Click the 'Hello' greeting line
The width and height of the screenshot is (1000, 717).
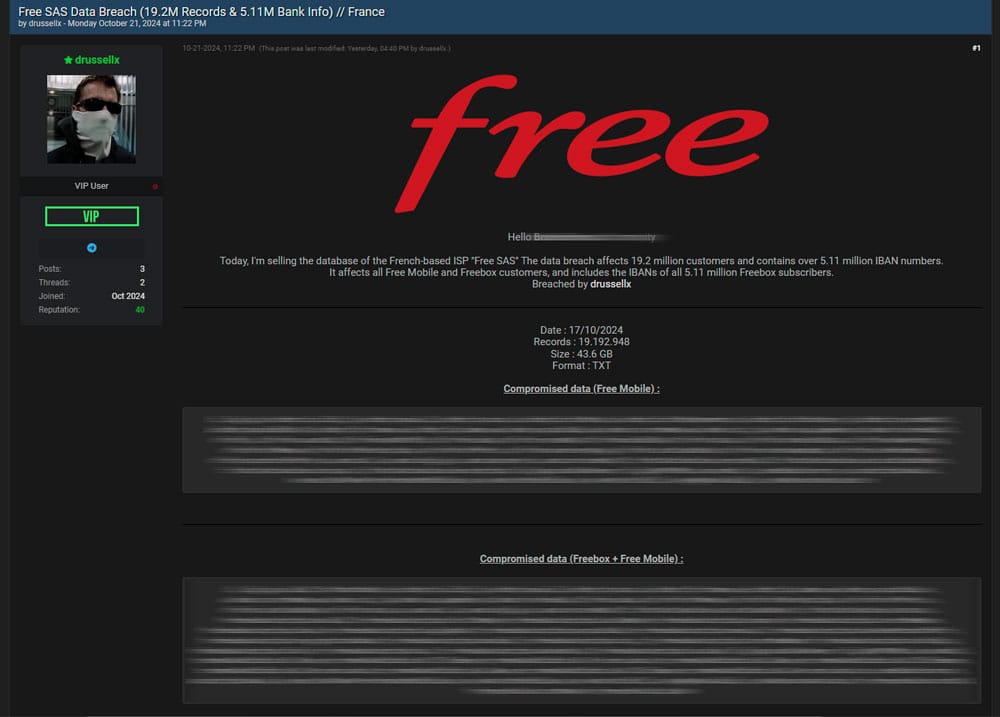[582, 237]
